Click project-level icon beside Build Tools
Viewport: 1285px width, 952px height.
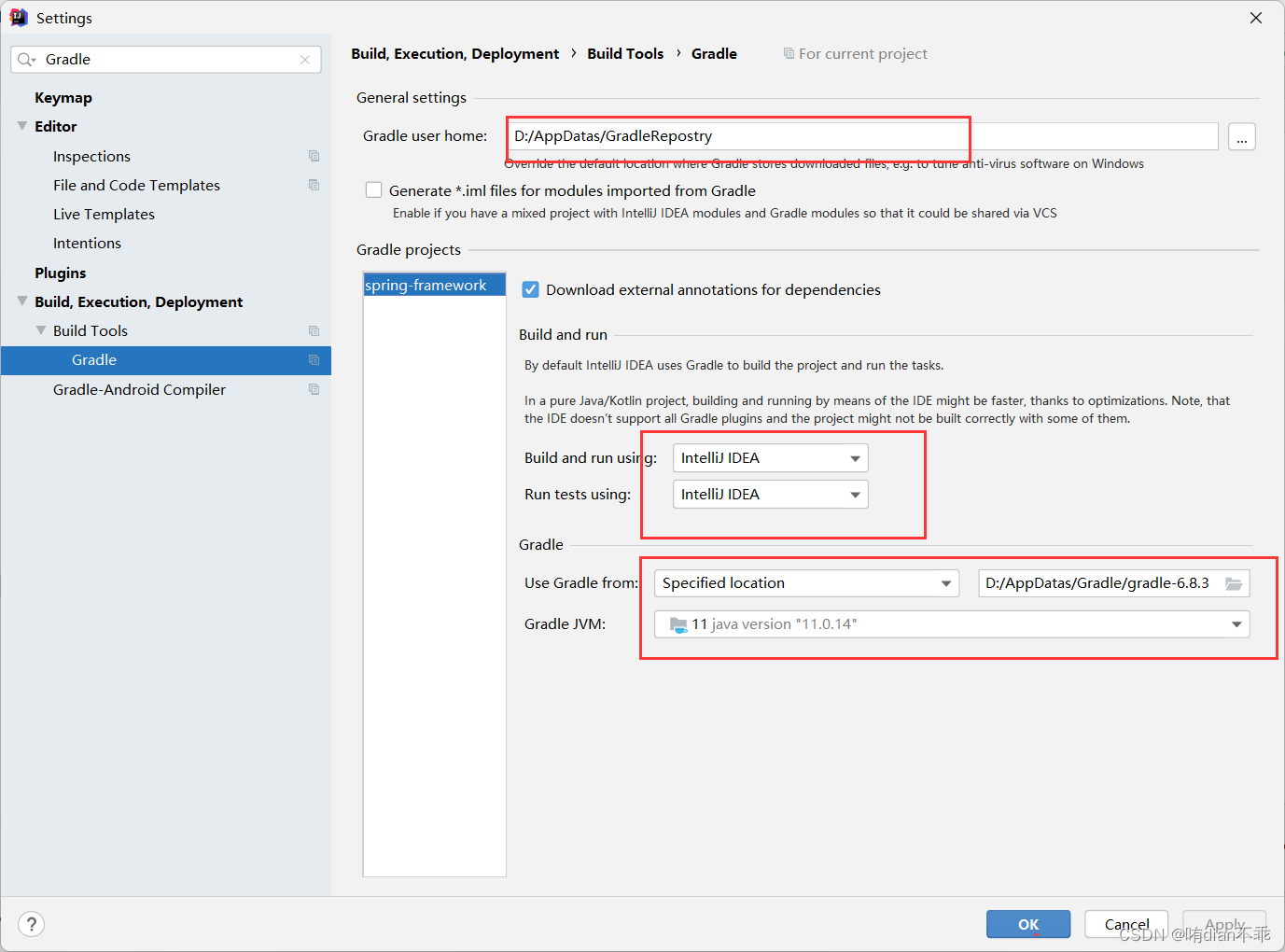pos(314,330)
